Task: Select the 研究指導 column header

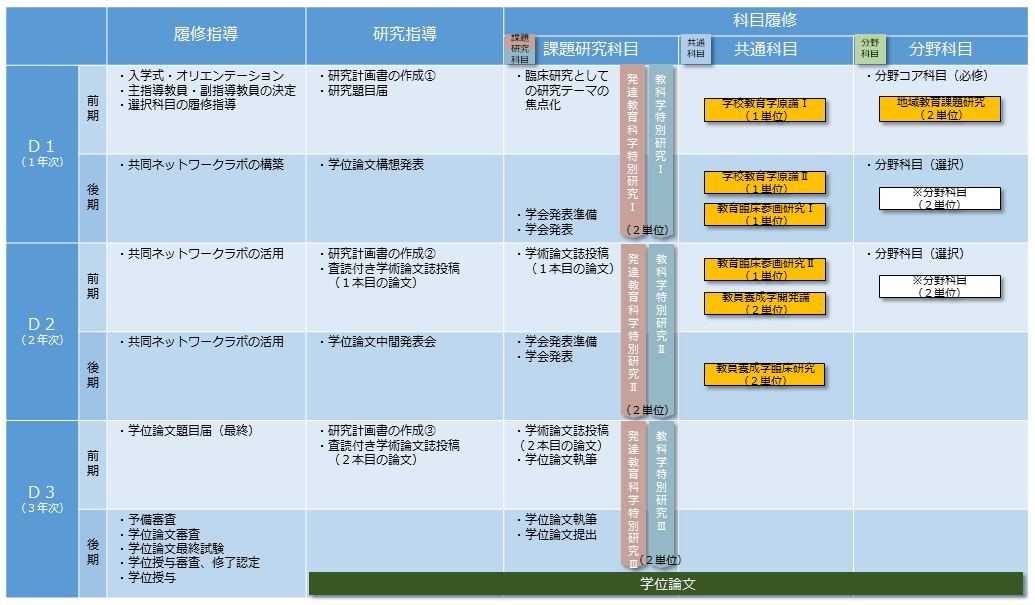Action: tap(405, 36)
